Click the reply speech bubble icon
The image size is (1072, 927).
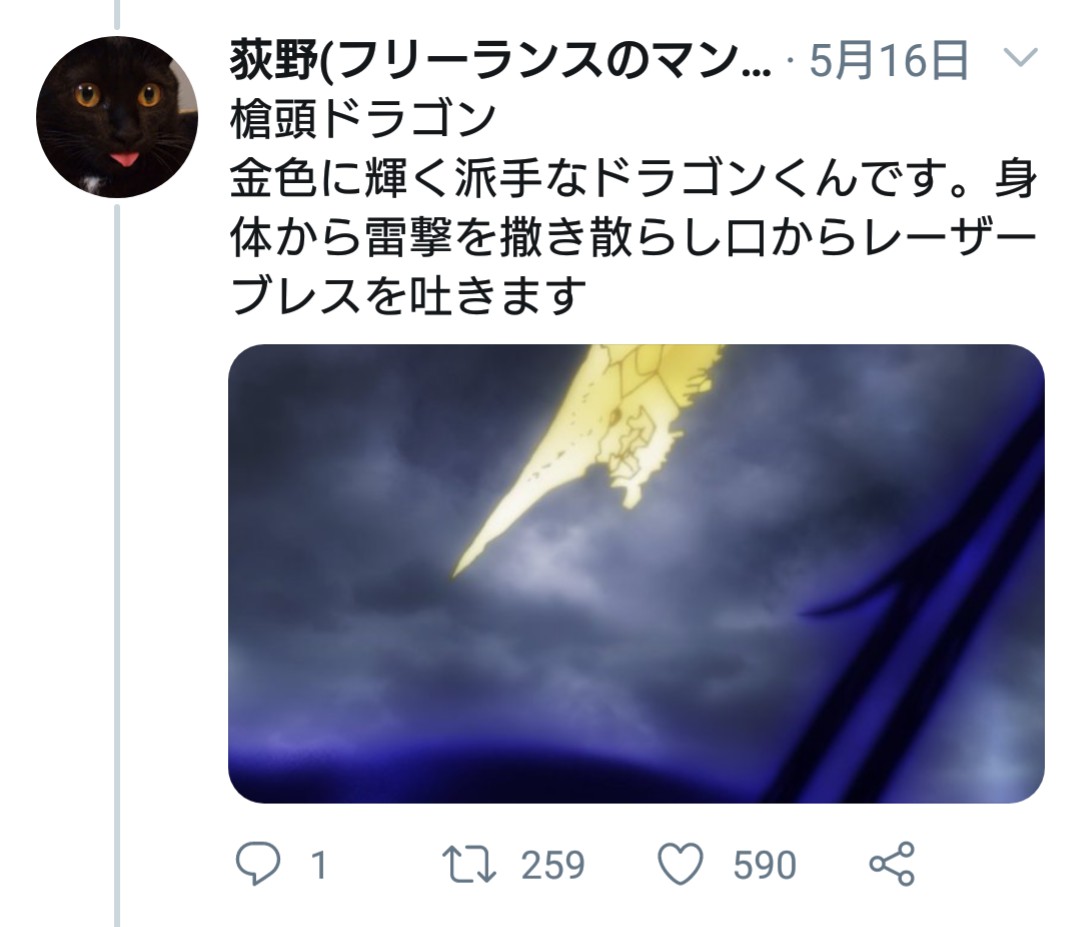[258, 863]
